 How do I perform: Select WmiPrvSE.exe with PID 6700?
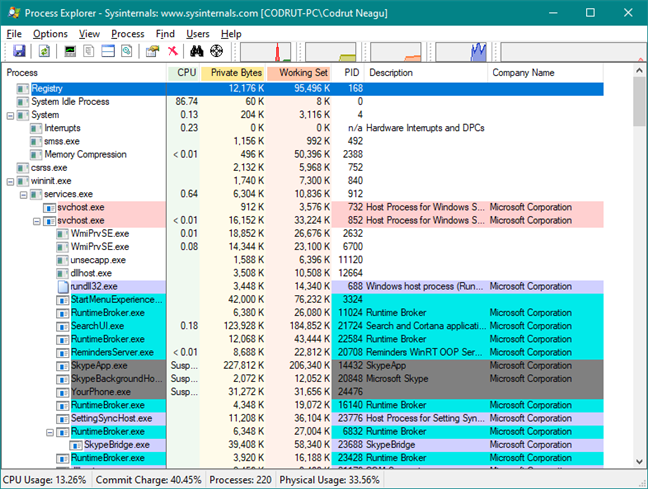[303, 247]
